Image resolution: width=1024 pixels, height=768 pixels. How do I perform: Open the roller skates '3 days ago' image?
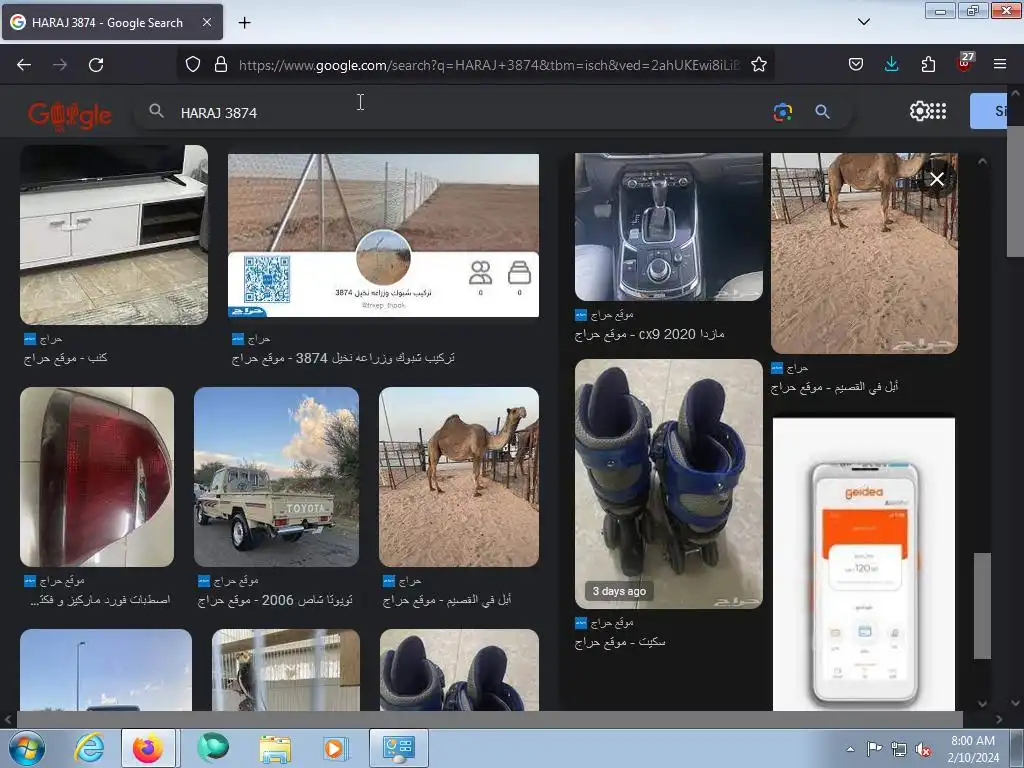(668, 484)
